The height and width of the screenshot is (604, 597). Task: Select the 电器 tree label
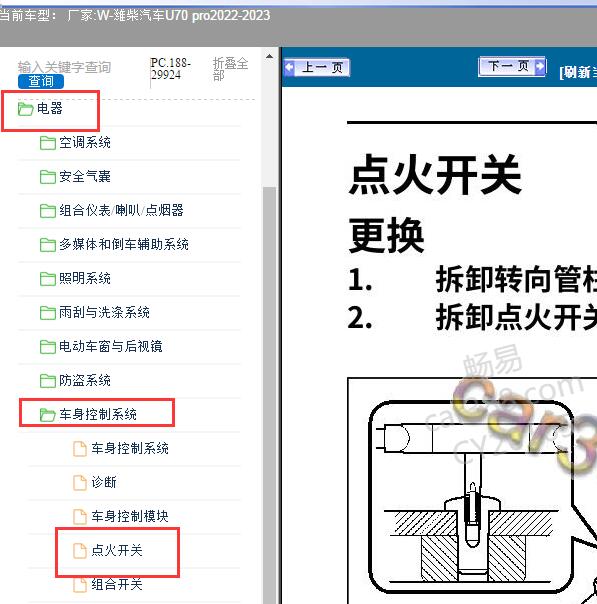50,109
